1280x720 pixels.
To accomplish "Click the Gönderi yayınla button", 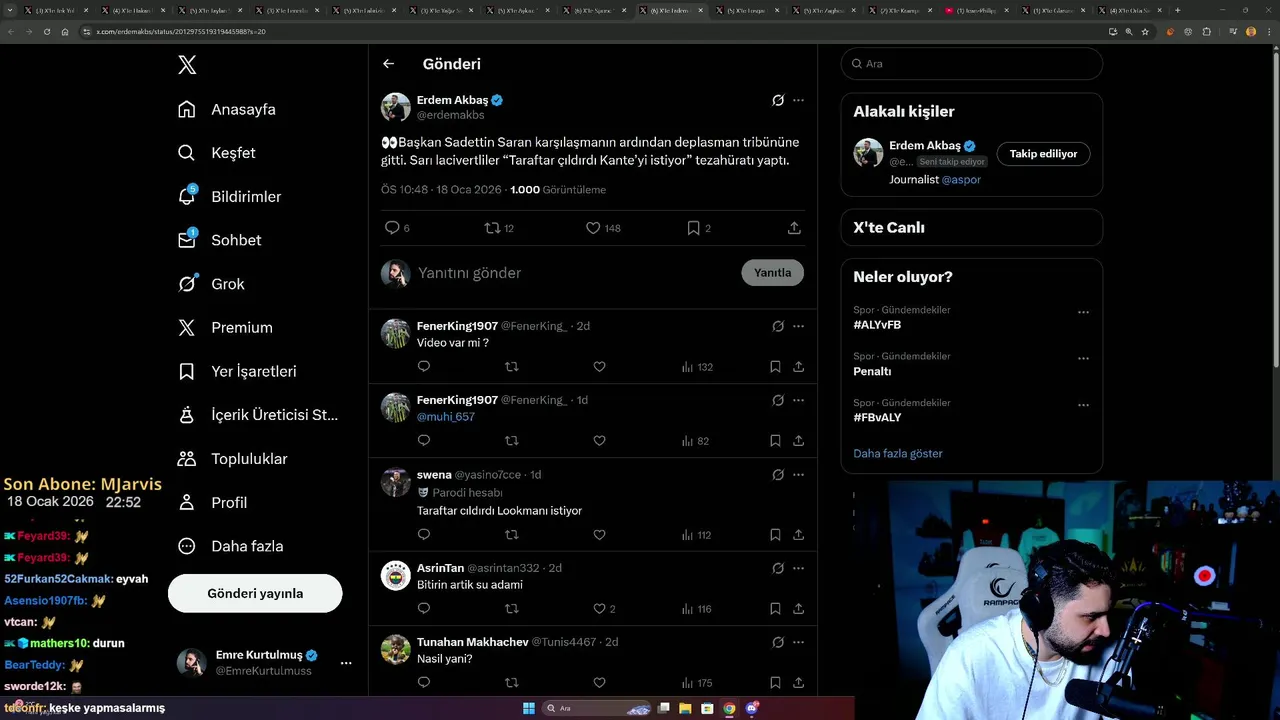I will [255, 593].
